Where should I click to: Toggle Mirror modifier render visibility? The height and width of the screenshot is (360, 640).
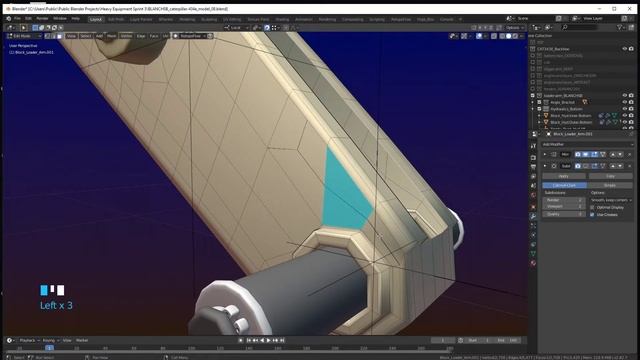pyautogui.click(x=578, y=154)
